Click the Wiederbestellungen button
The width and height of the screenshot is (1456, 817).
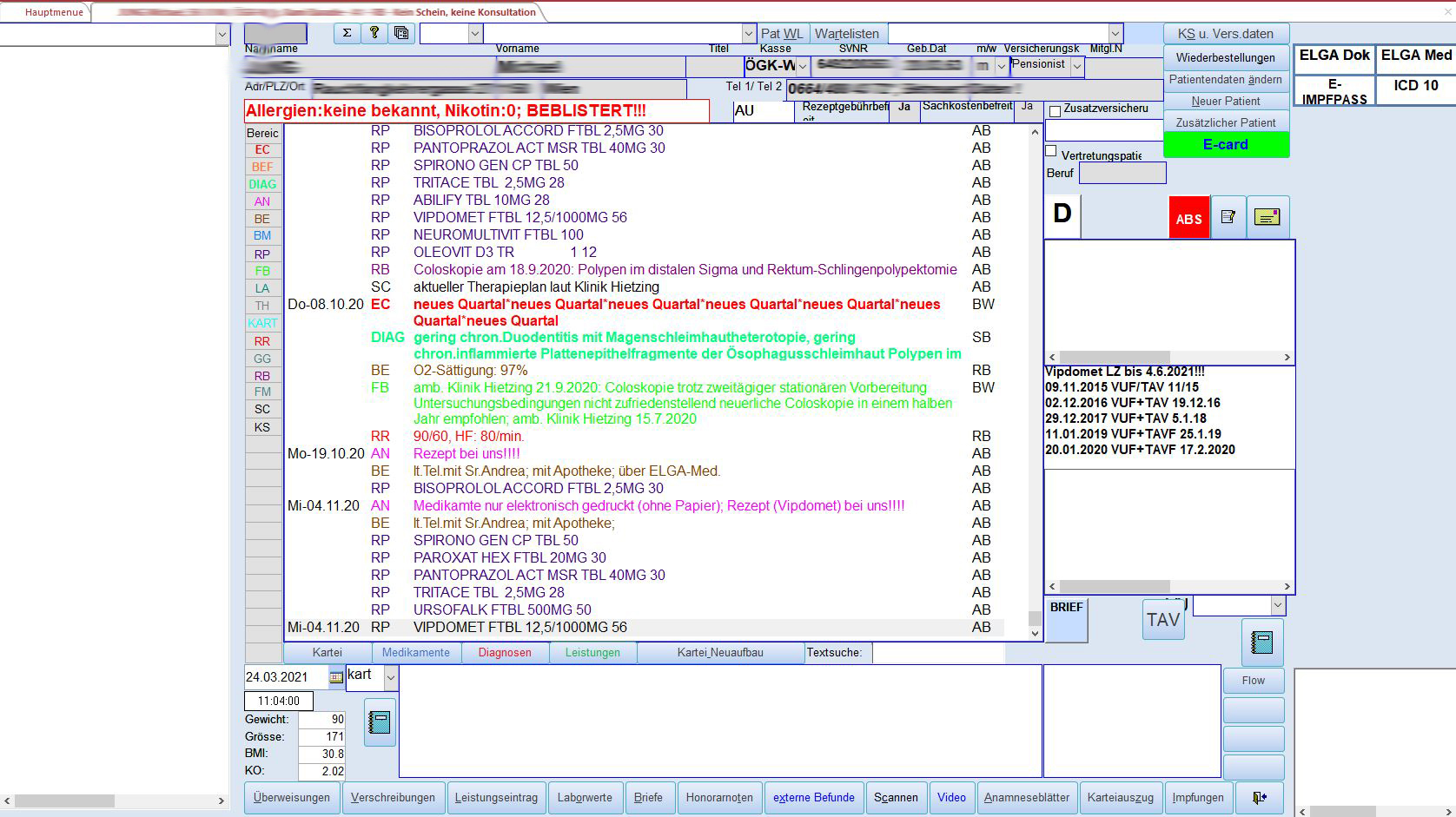(x=1226, y=57)
